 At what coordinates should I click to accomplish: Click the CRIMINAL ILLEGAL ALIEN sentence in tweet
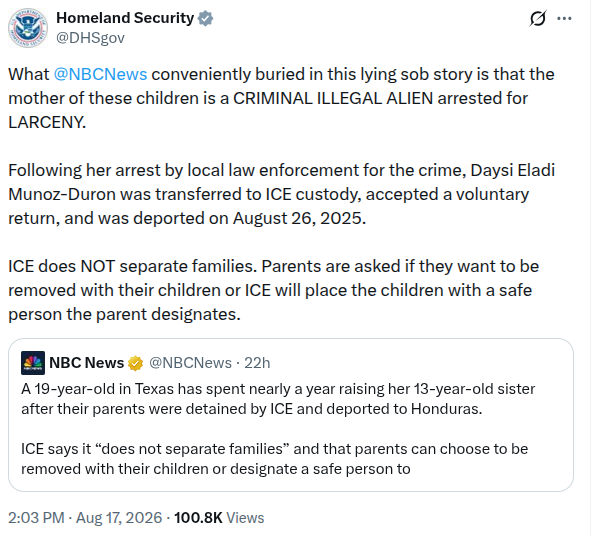point(281,98)
